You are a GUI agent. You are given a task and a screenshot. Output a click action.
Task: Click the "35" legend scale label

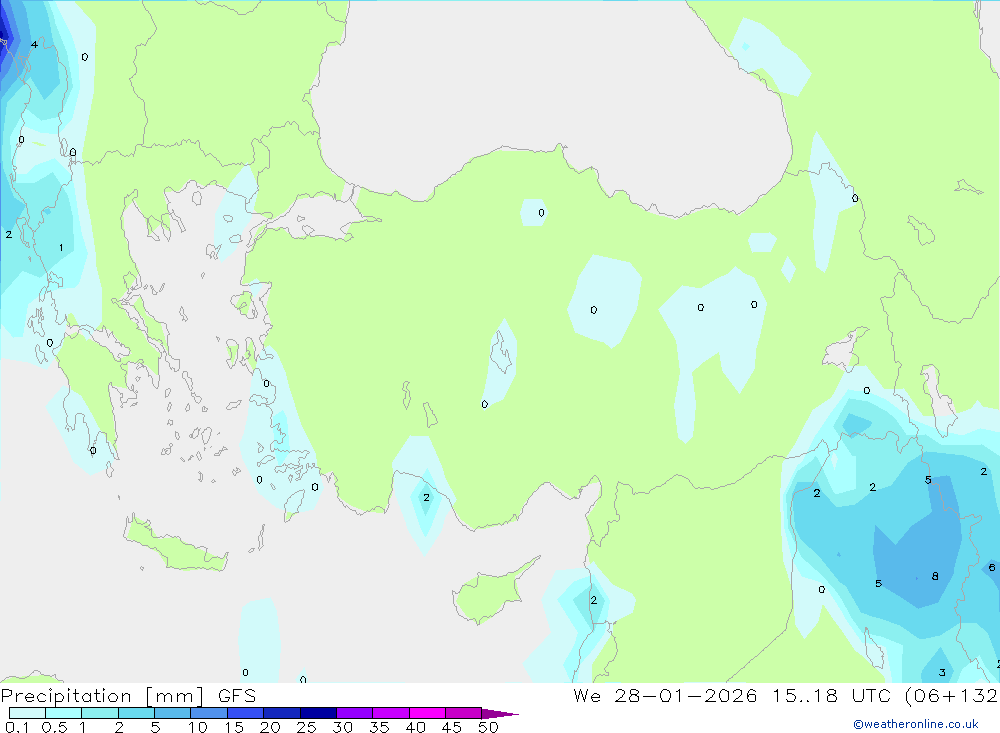tap(379, 727)
